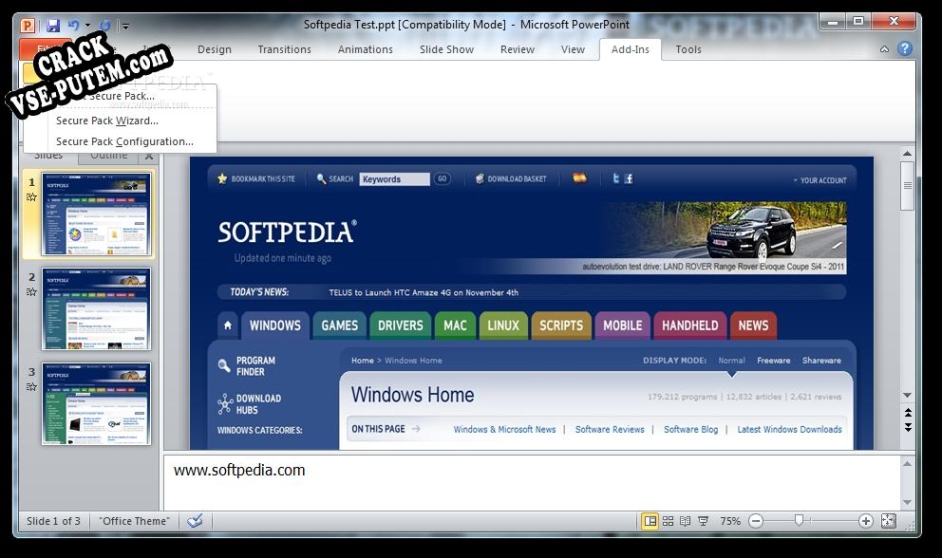Click the notes pane scroll up arrow
The width and height of the screenshot is (942, 558).
coord(907,464)
